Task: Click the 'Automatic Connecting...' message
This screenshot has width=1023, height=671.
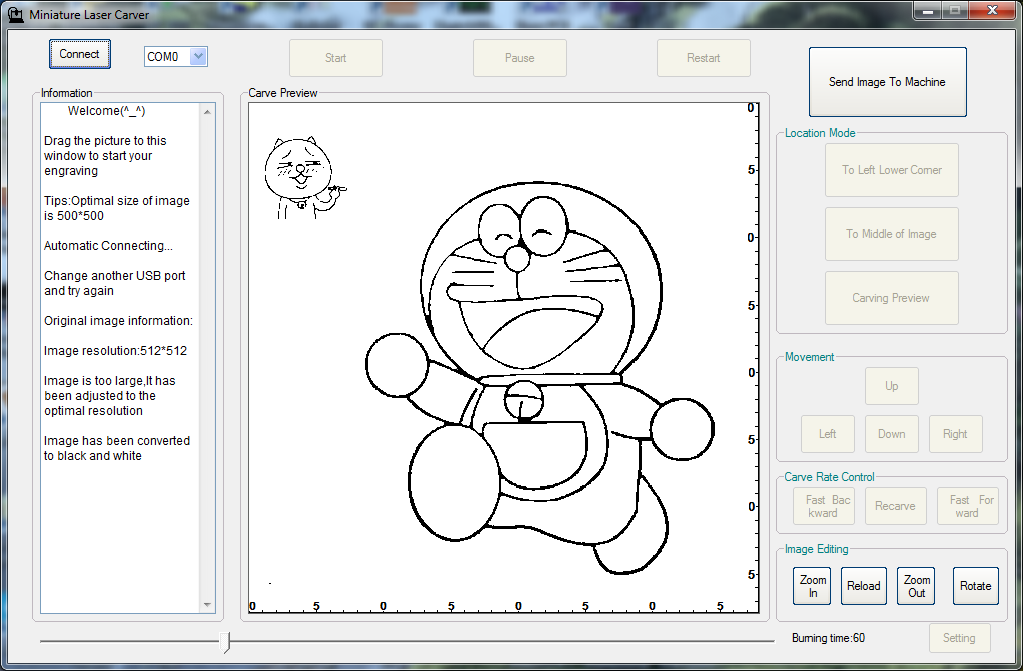Action: [x=108, y=246]
